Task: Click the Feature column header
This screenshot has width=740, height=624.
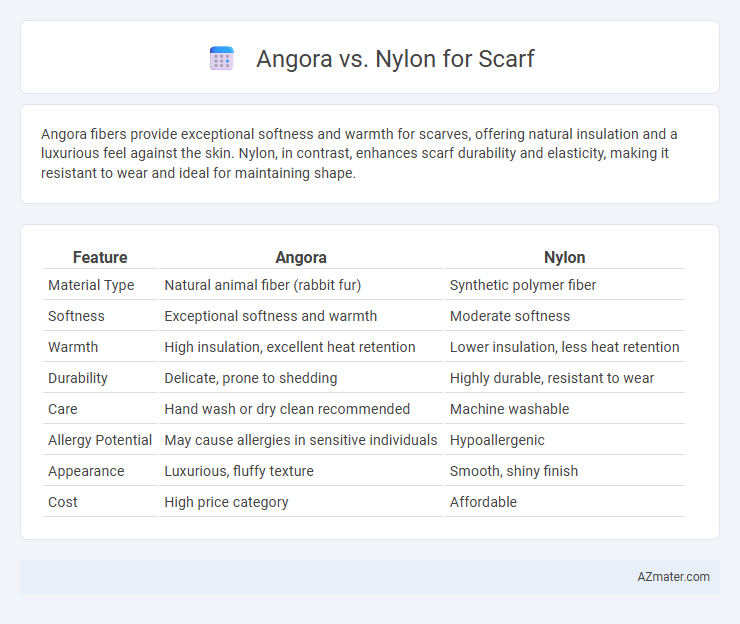Action: click(x=100, y=257)
